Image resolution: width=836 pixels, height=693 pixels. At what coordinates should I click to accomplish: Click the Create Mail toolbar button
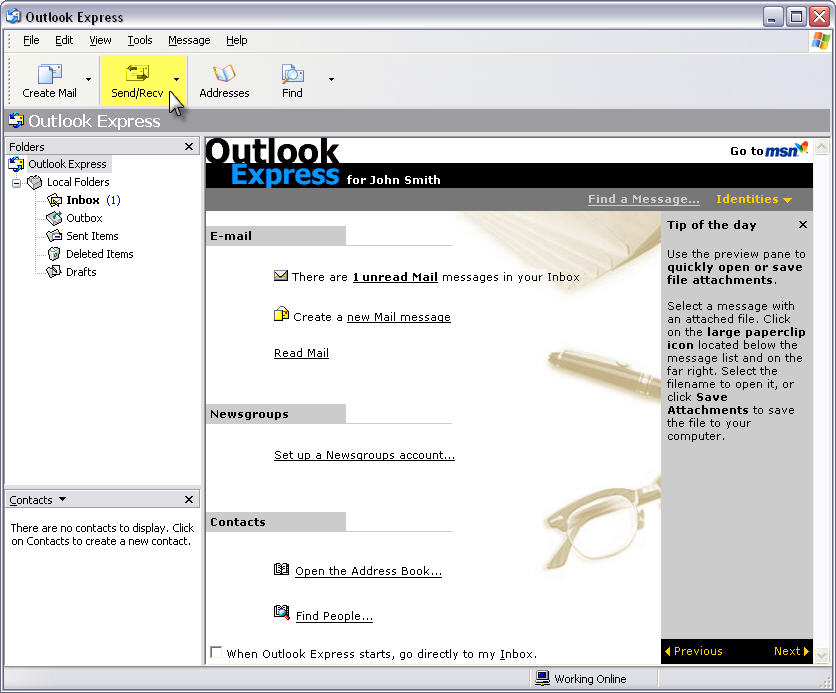click(49, 80)
